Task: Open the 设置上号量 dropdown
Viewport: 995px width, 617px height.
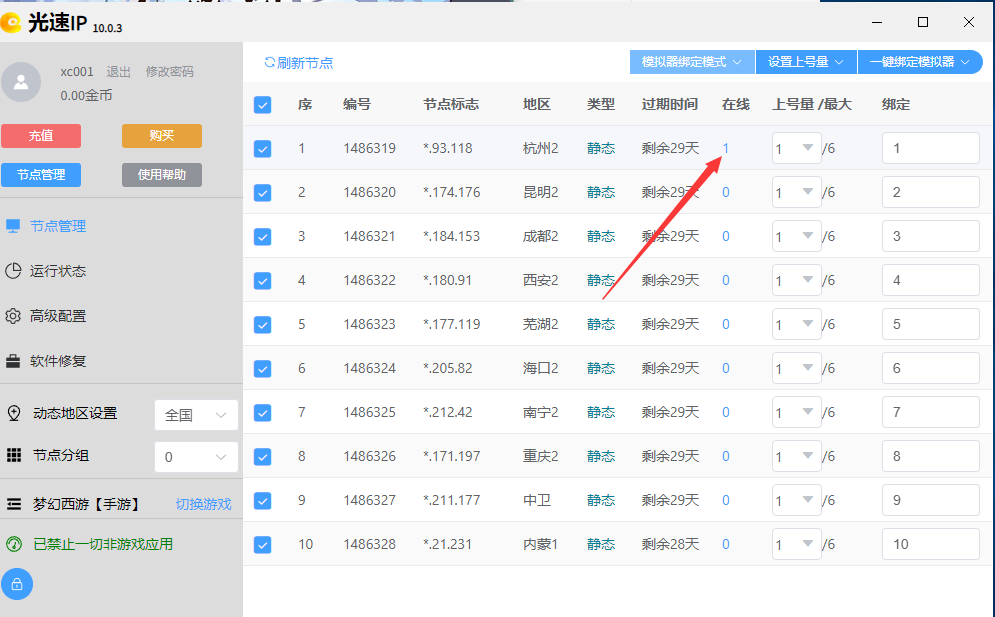Action: point(806,62)
